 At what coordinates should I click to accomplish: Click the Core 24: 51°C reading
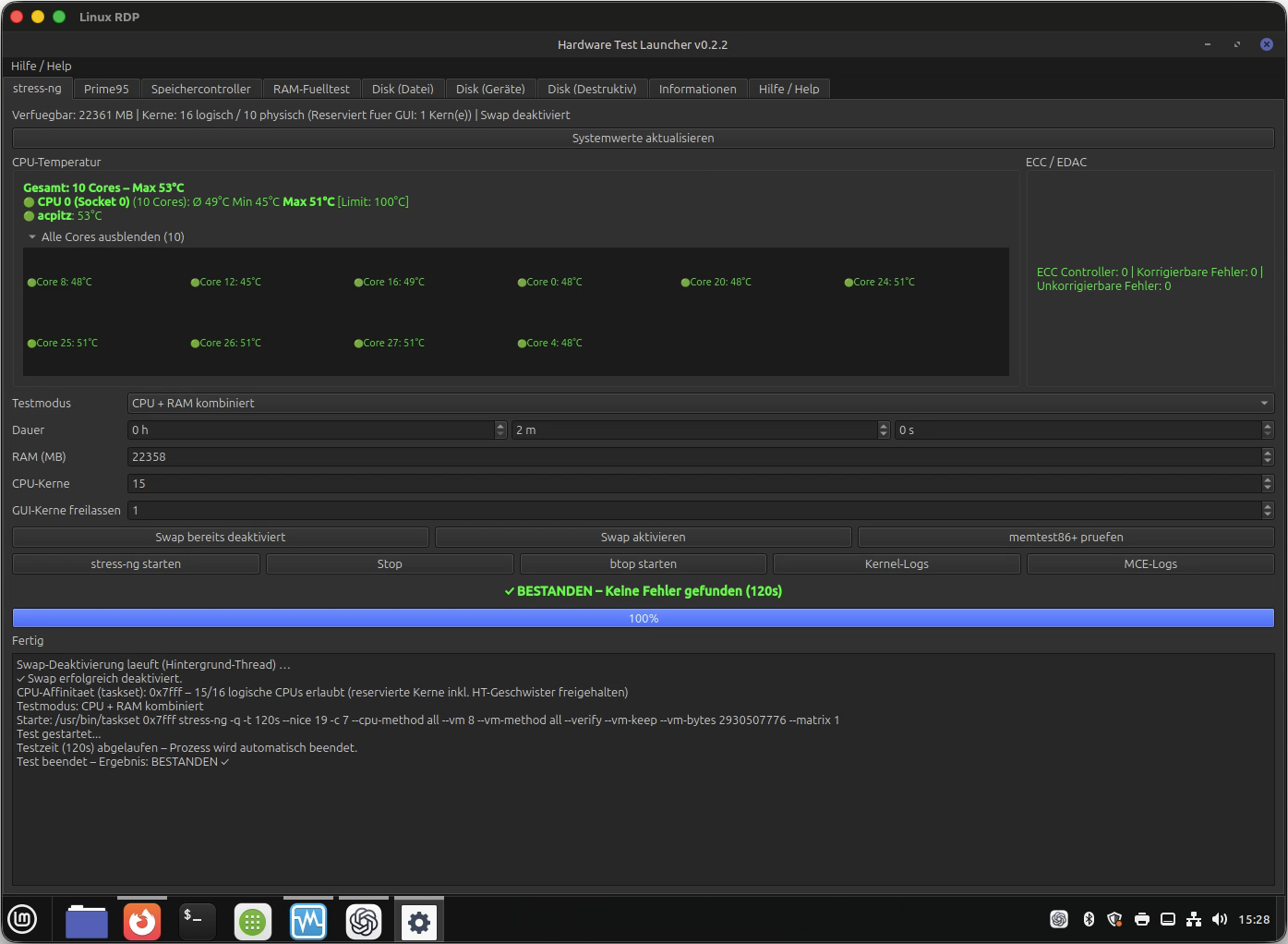pyautogui.click(x=880, y=282)
